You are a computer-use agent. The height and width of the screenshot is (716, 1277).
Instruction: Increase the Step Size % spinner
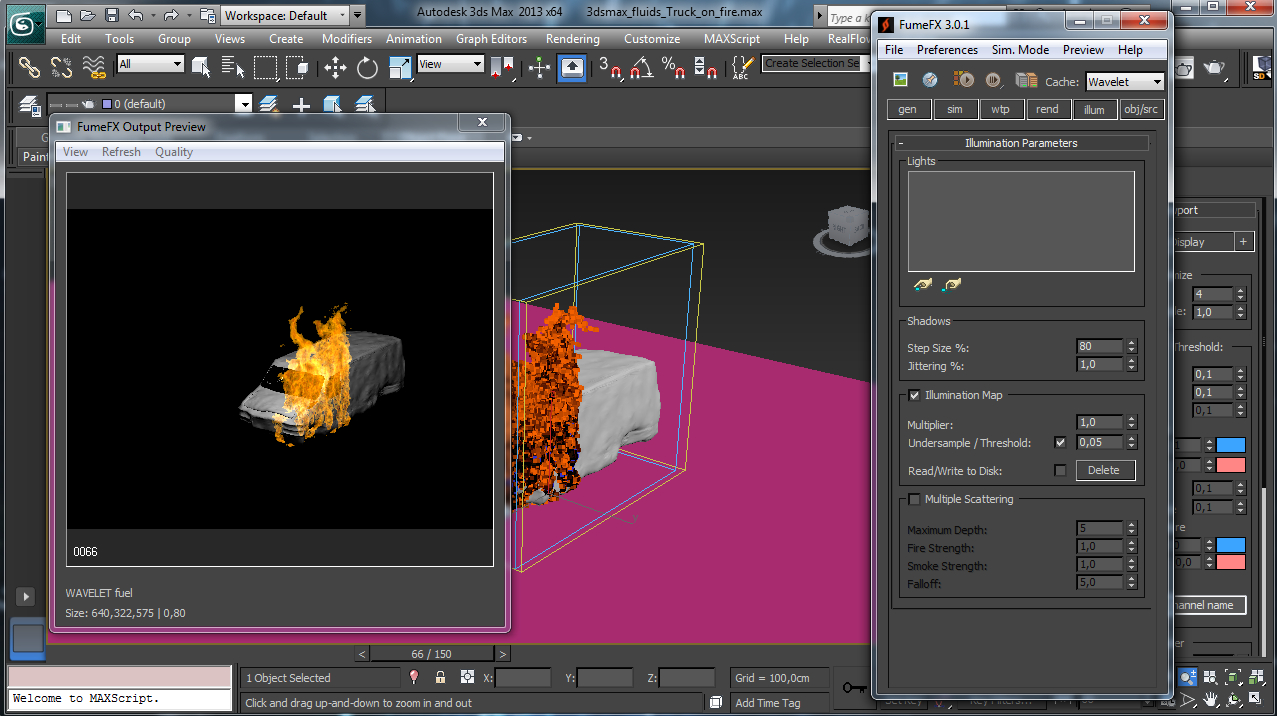click(x=1132, y=343)
